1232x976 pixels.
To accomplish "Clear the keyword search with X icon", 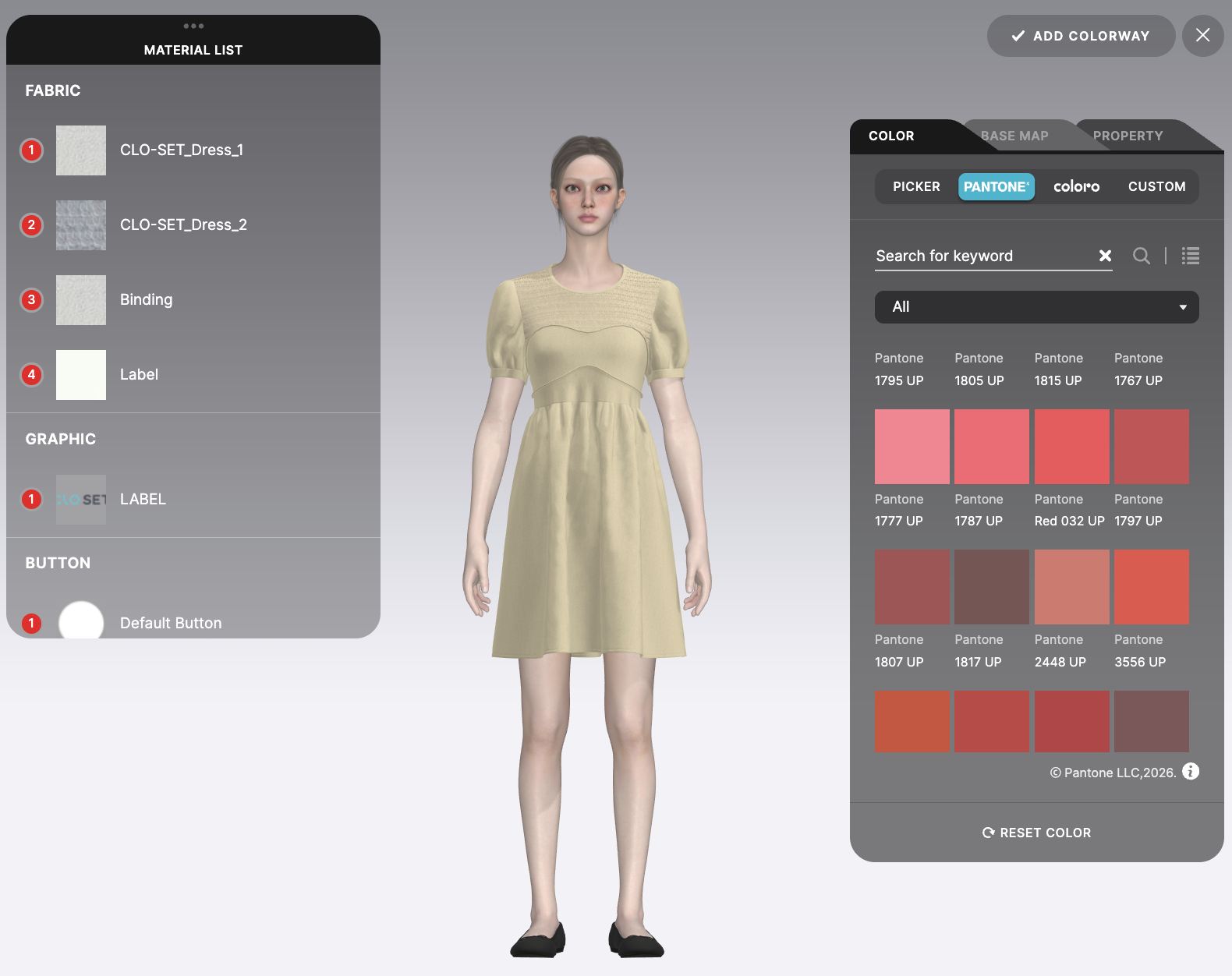I will click(1105, 256).
